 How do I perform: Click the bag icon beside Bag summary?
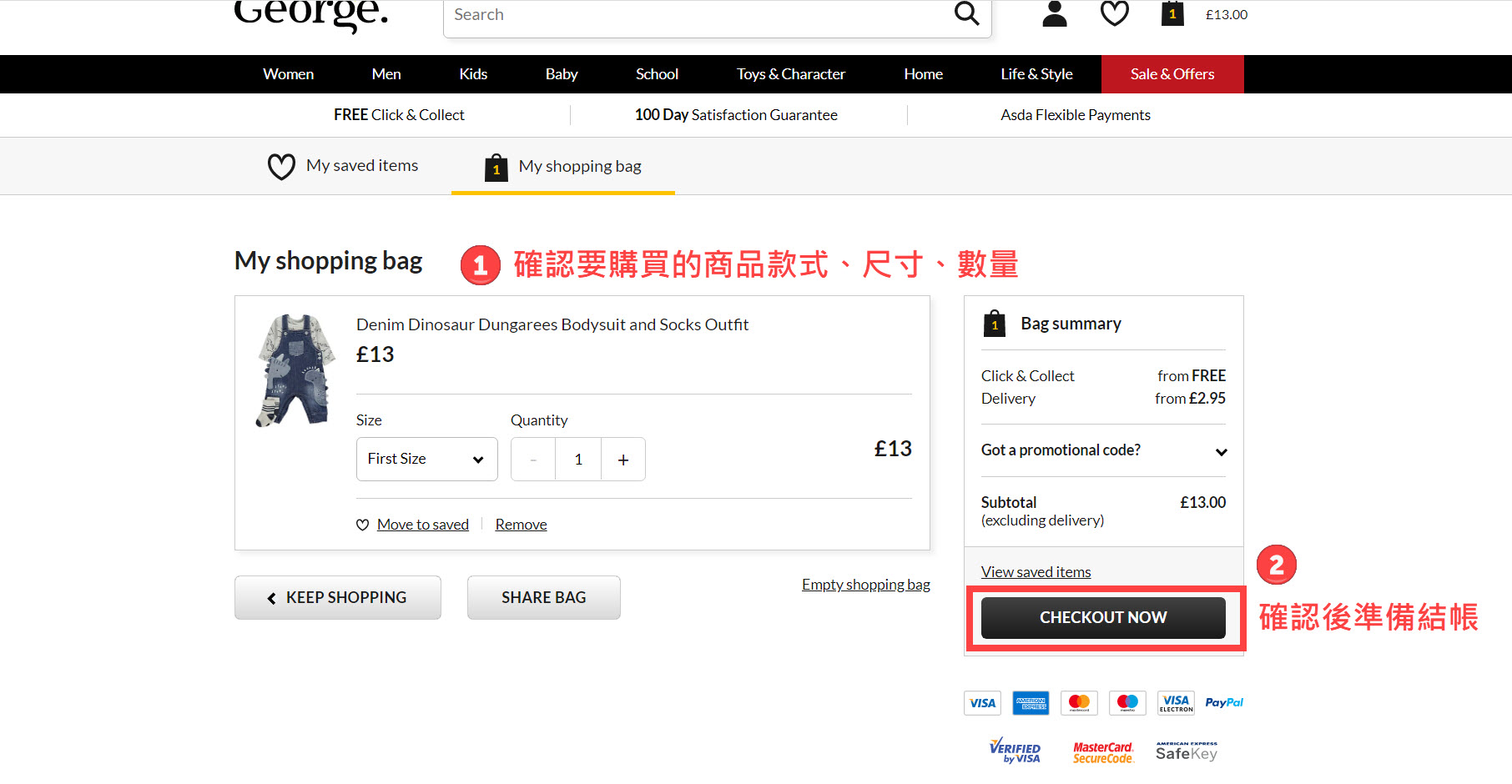click(x=994, y=324)
